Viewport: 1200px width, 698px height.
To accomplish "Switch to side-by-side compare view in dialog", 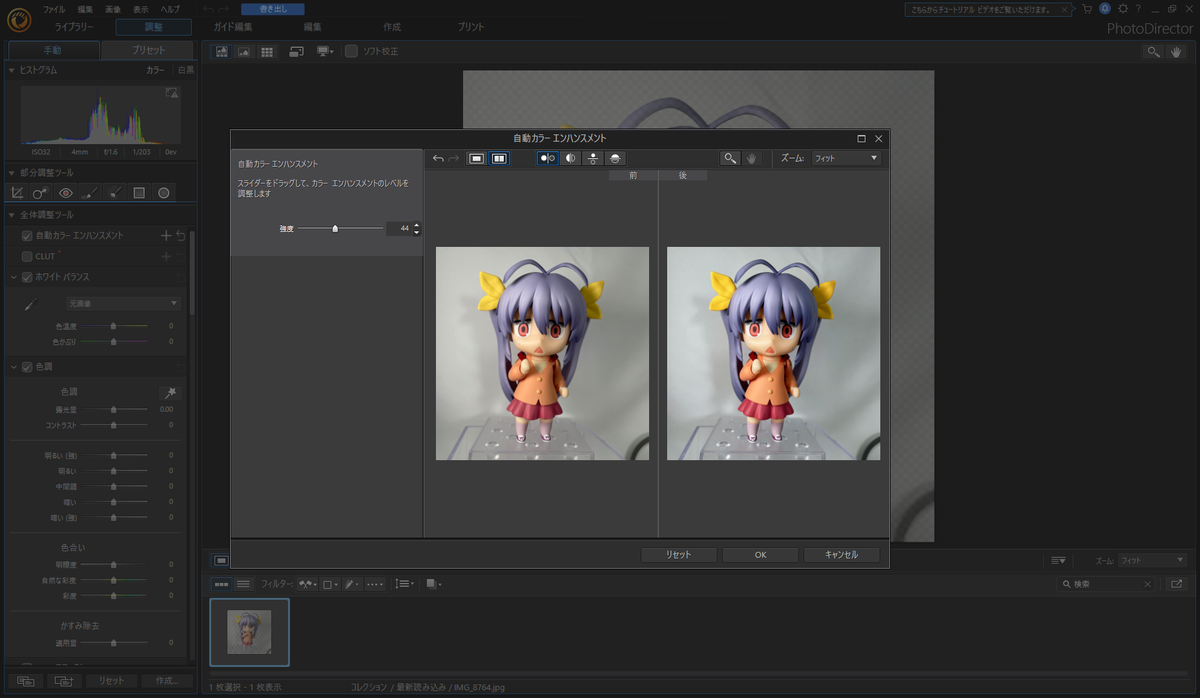I will (x=499, y=158).
